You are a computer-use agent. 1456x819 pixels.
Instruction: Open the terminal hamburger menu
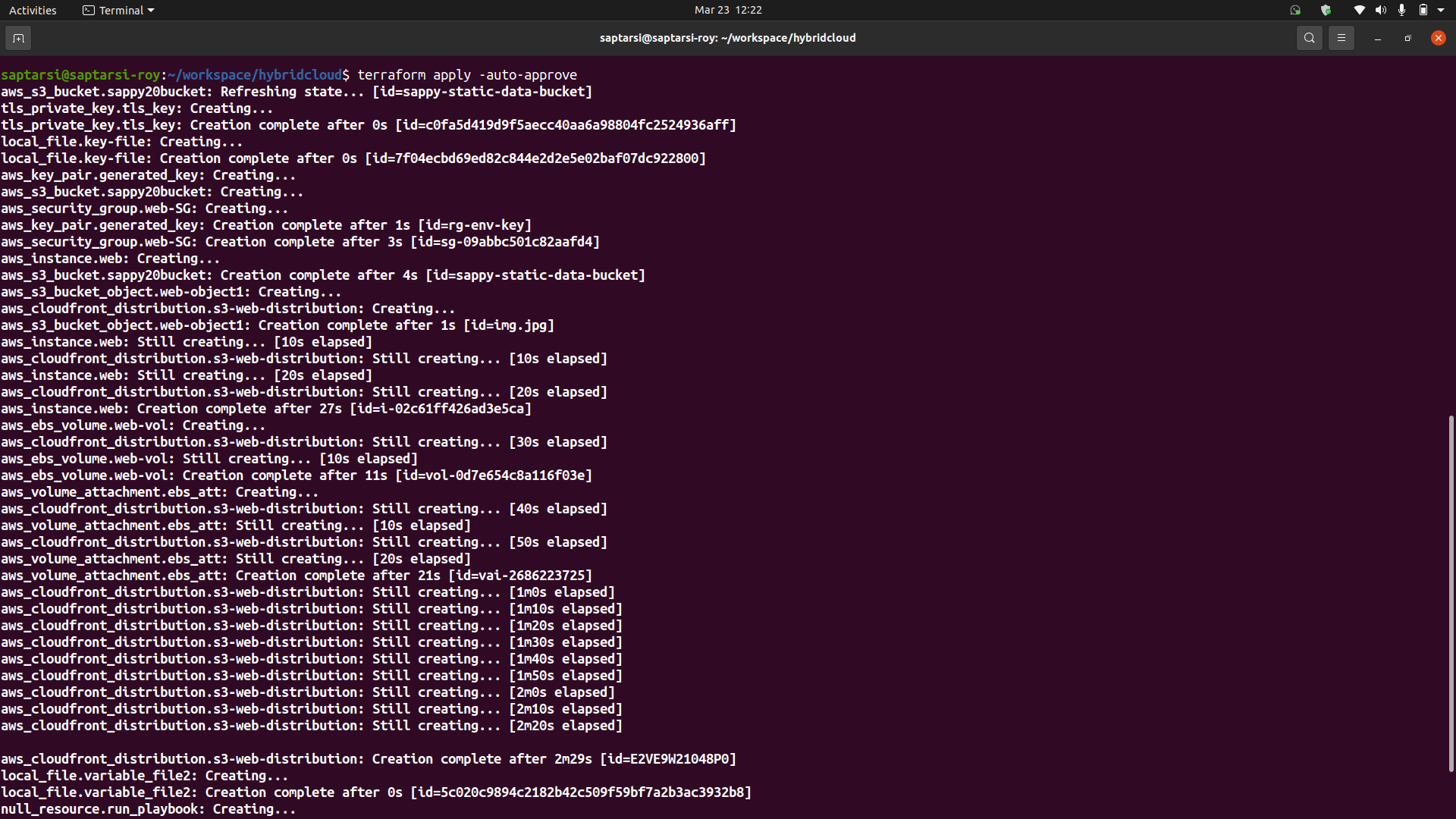[1341, 38]
